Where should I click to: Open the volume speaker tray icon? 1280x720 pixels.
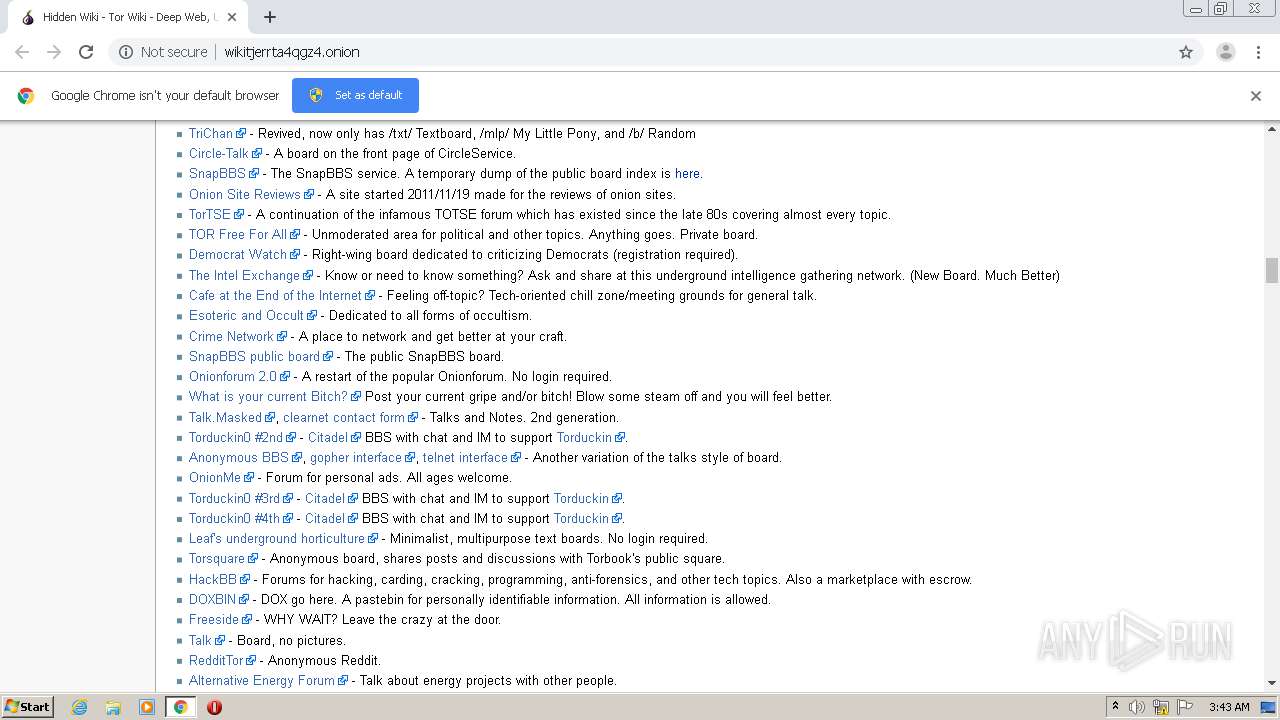click(x=1137, y=707)
